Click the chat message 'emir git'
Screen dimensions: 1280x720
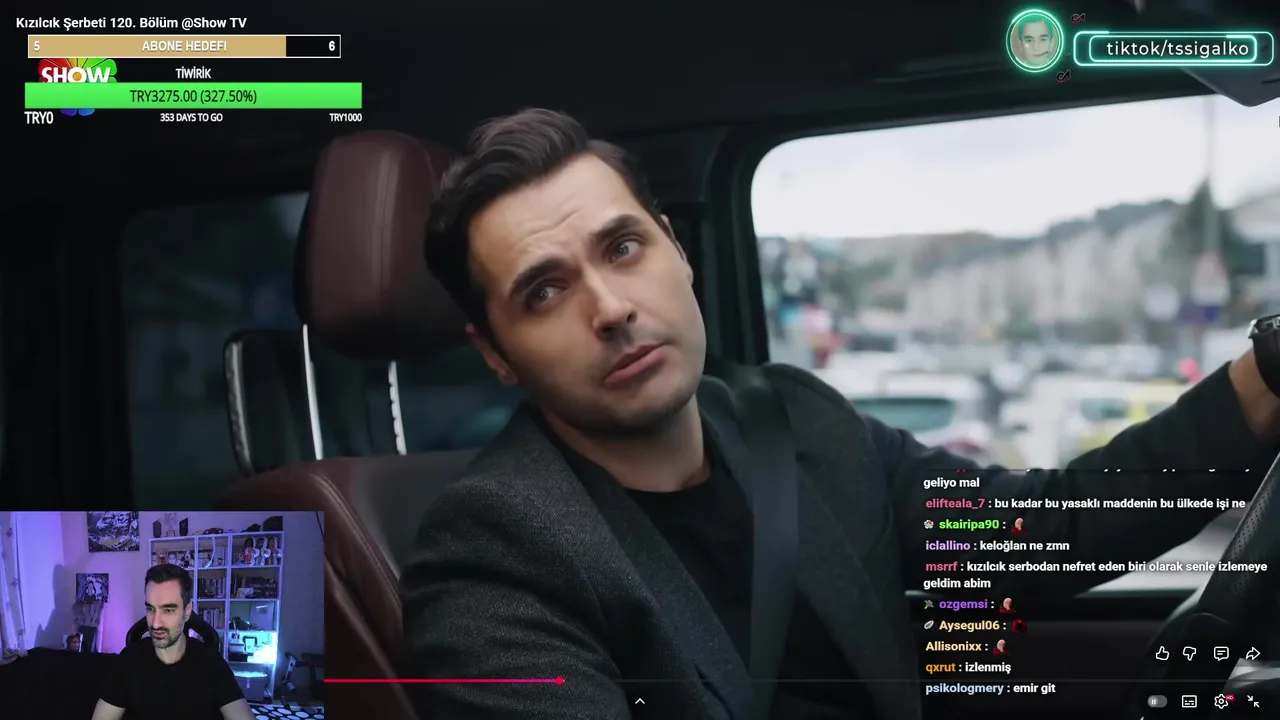(x=1034, y=688)
